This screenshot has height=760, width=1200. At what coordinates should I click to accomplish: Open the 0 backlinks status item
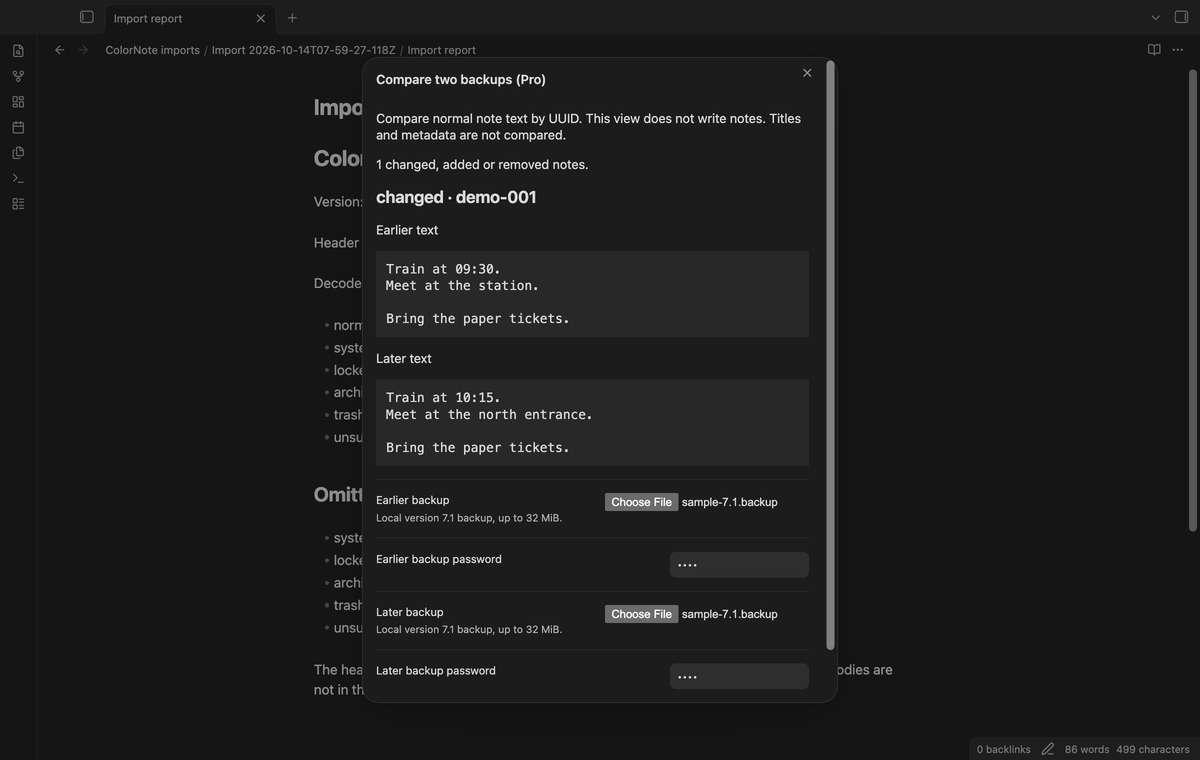pyautogui.click(x=1003, y=749)
